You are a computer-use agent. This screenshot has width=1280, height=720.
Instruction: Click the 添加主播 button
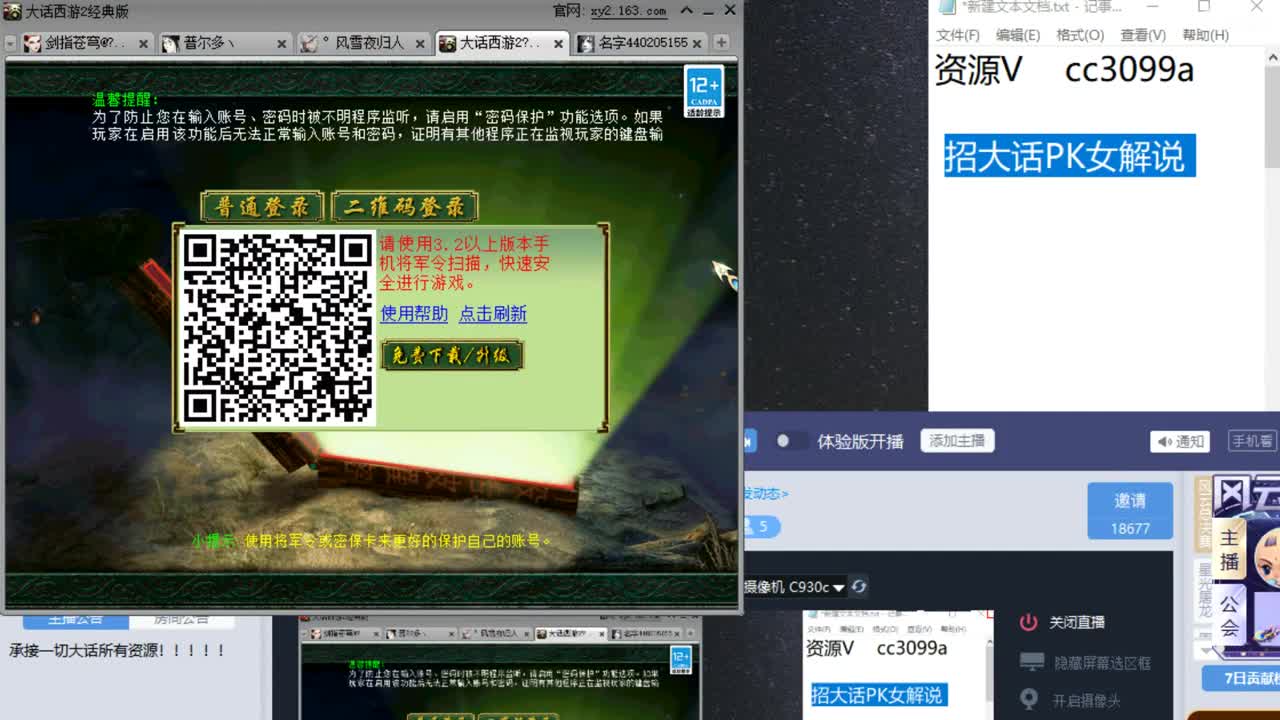(x=957, y=441)
